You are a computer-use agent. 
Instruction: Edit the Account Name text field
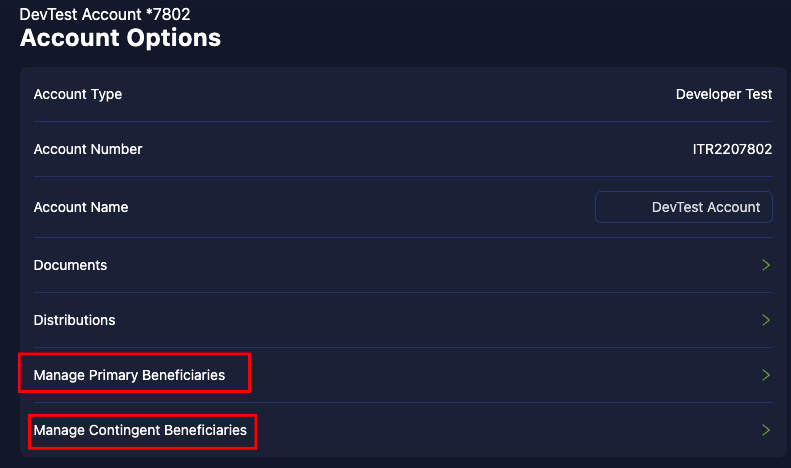[683, 207]
